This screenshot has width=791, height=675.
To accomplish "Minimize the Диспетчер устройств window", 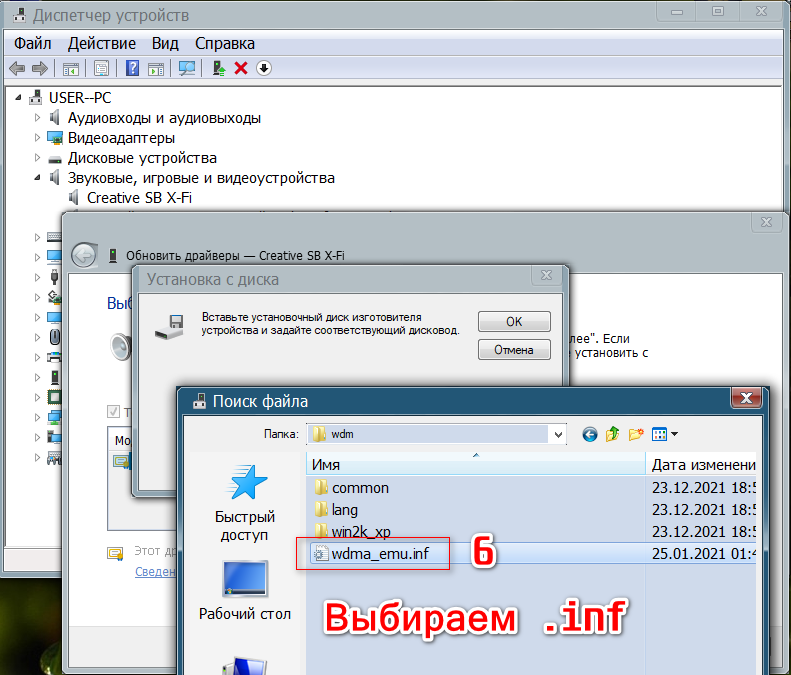I will (x=677, y=12).
